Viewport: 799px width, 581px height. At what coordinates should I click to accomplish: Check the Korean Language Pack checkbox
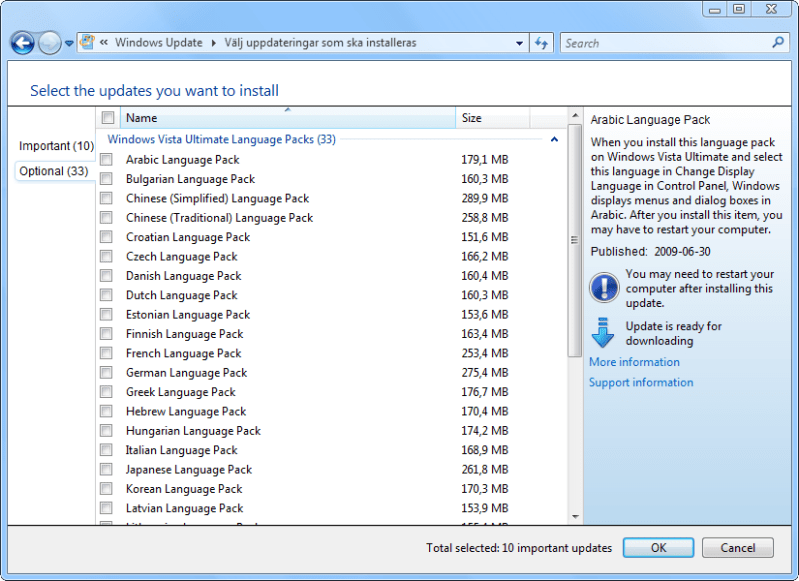point(106,489)
